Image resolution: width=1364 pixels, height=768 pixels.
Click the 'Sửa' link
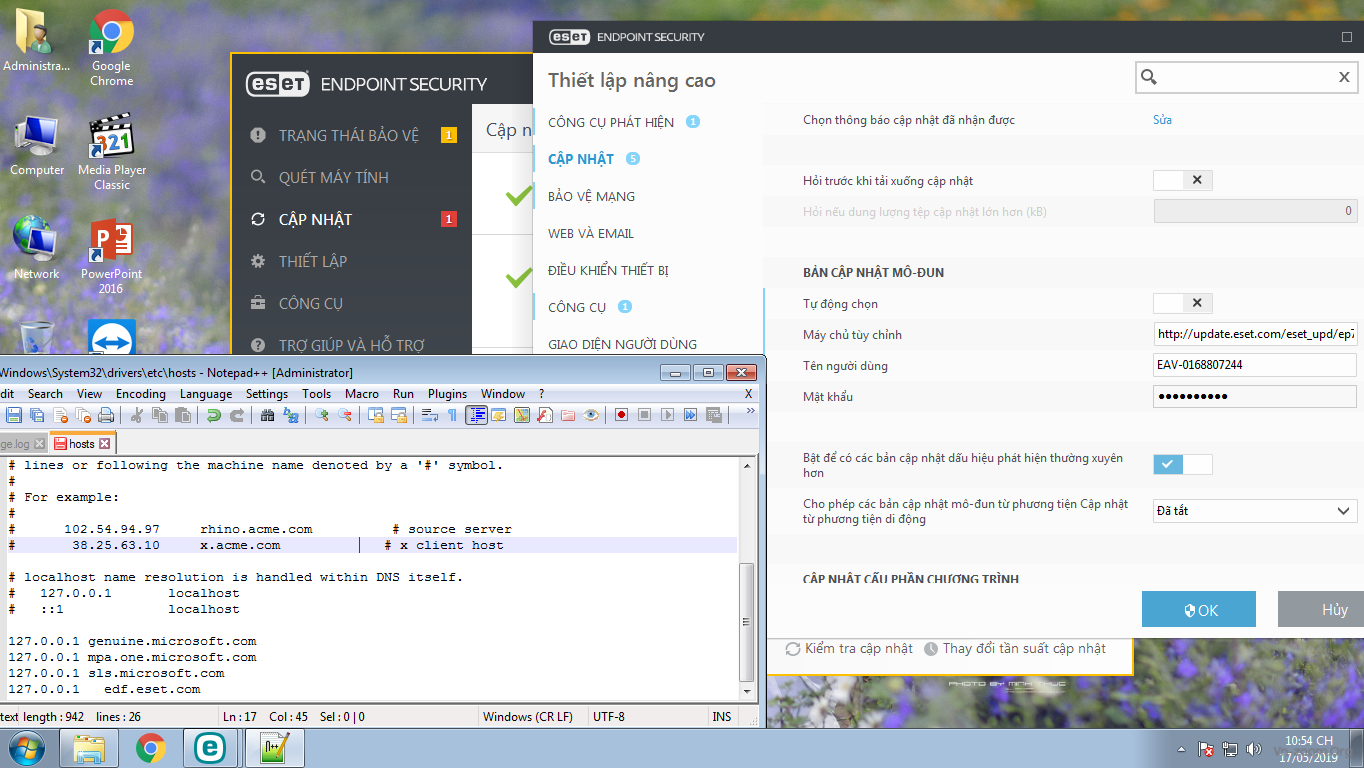tap(1162, 120)
